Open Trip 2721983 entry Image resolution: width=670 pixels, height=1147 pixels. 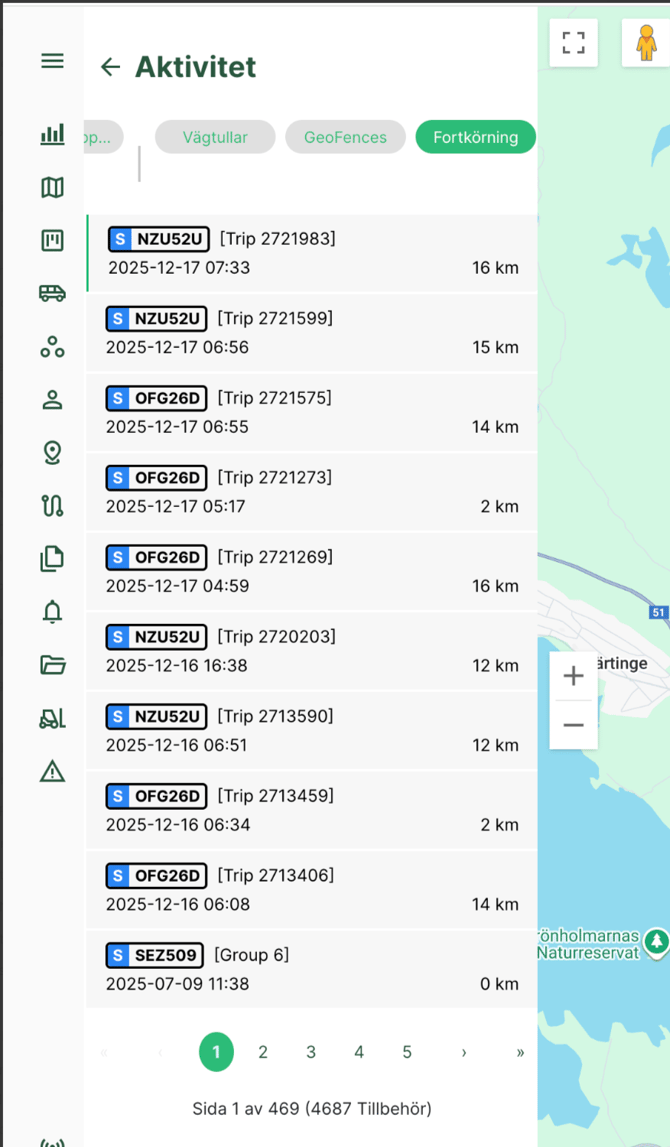click(x=312, y=253)
